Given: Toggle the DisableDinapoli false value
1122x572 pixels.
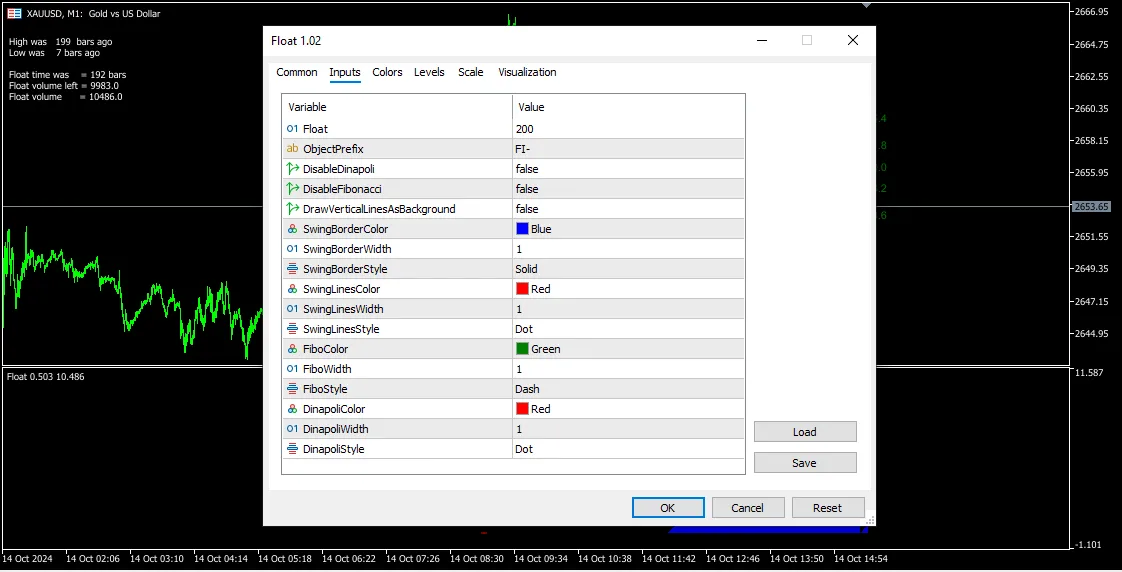Looking at the screenshot, I should coord(628,169).
